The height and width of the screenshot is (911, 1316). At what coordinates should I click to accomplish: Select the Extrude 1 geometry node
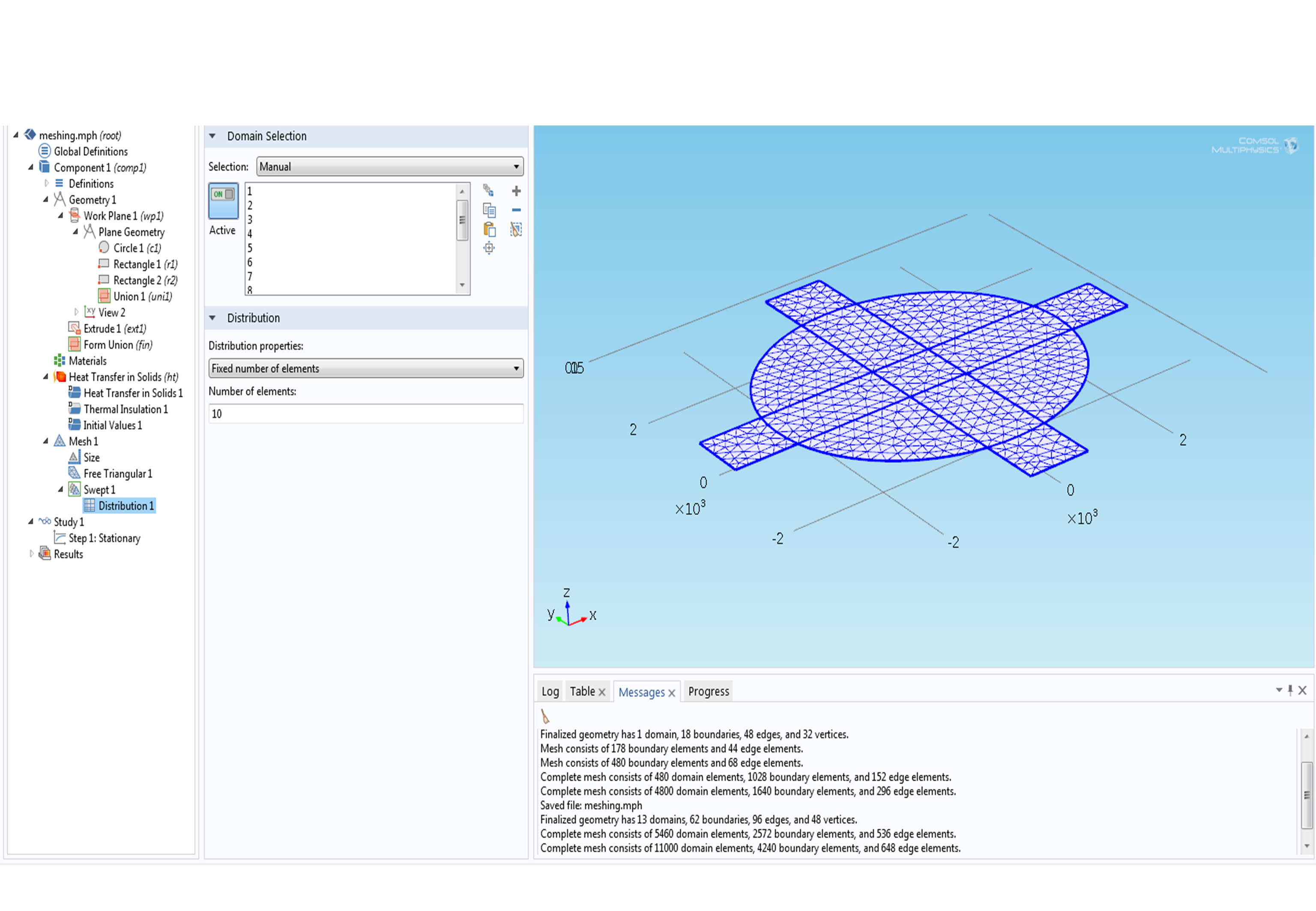pyautogui.click(x=114, y=329)
